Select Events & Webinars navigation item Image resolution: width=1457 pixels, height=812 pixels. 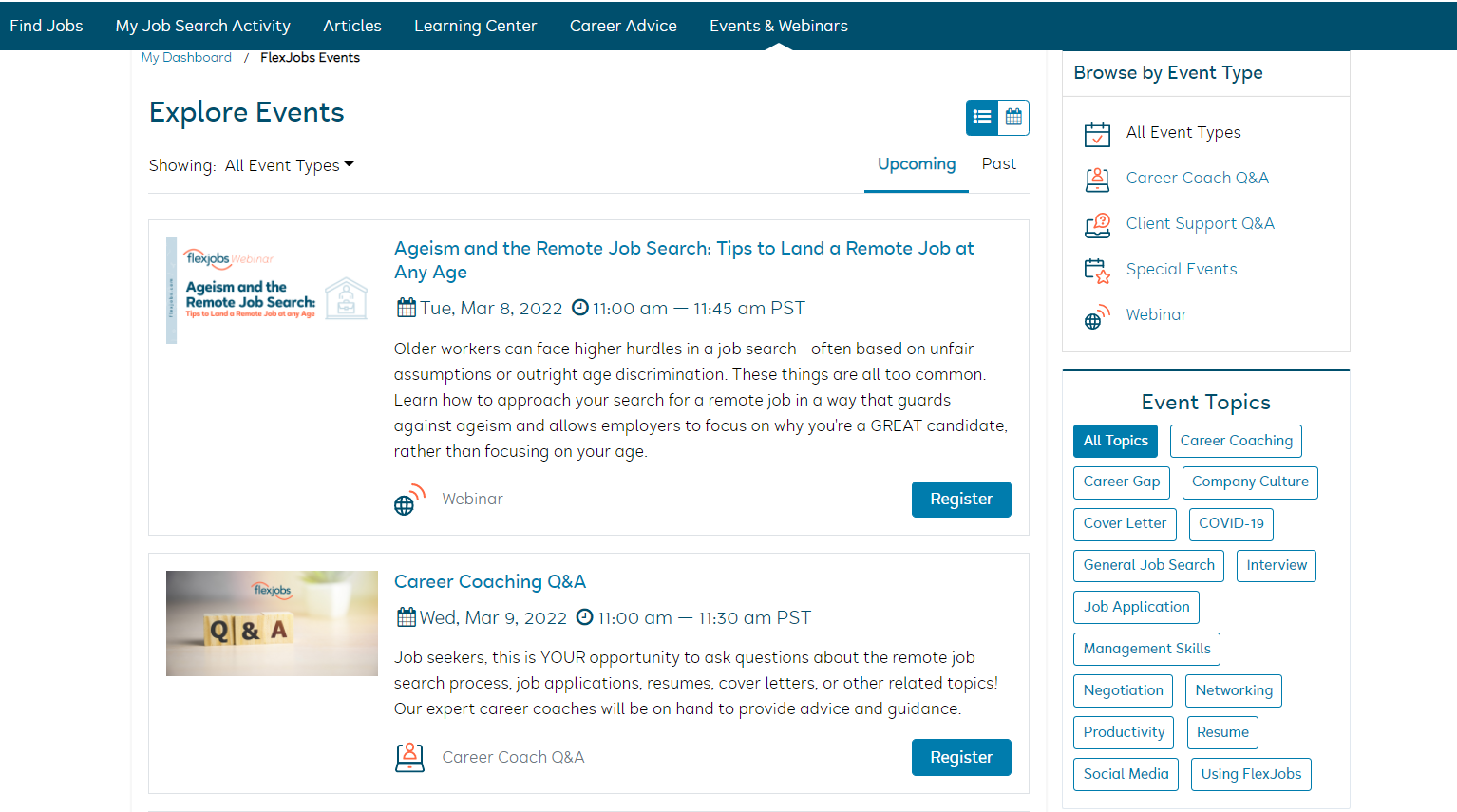point(779,26)
